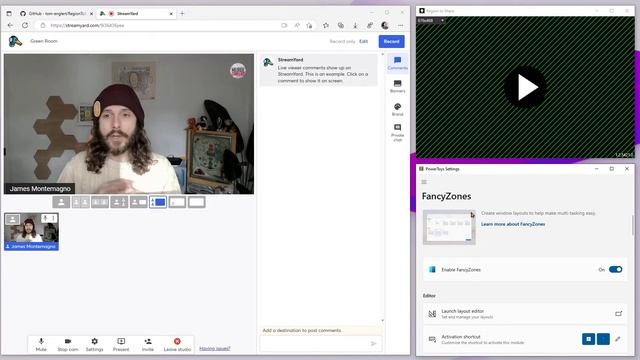640x360 pixels.
Task: Select the StreamYard example comment
Action: 319,70
